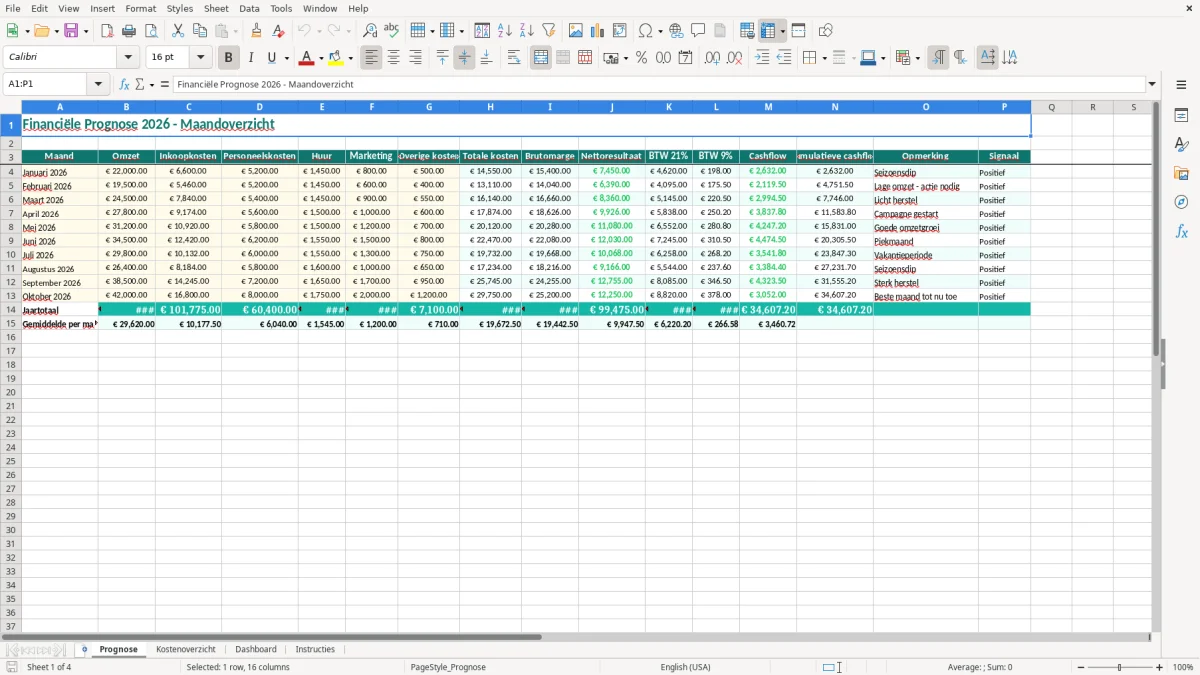Click row header 14
The width and height of the screenshot is (1200, 675).
(x=10, y=310)
